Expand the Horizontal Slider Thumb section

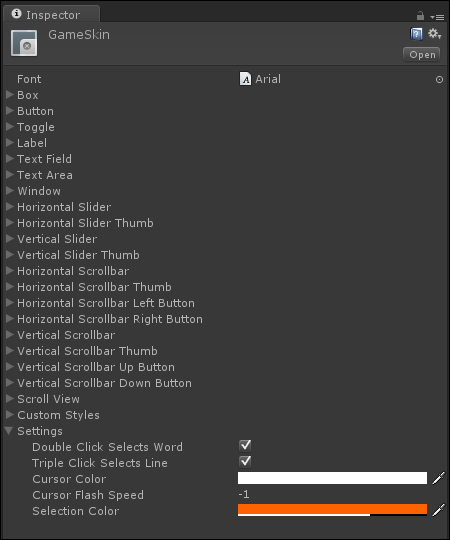pos(10,222)
